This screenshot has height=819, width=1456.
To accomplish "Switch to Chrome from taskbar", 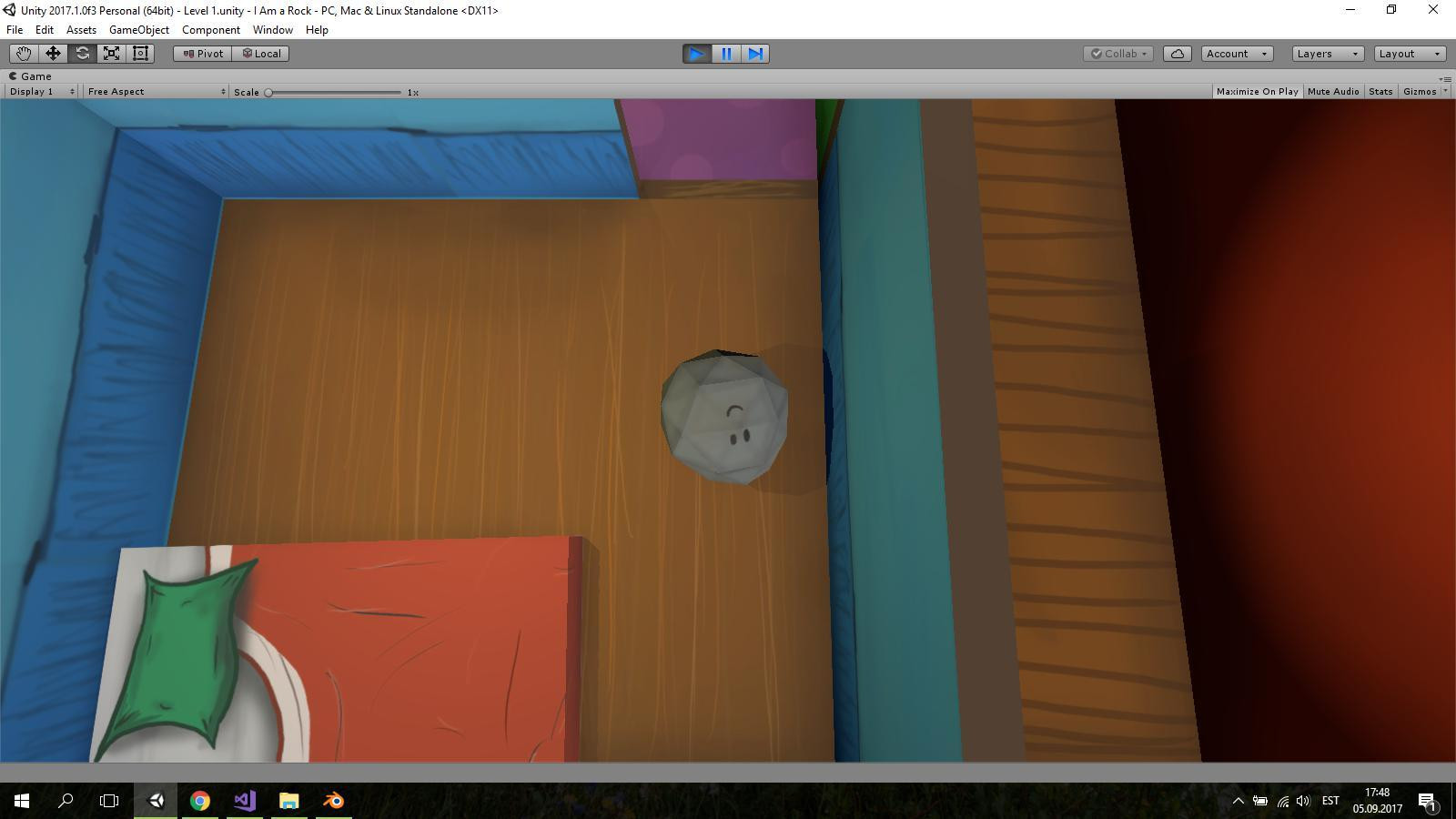I will [x=200, y=801].
